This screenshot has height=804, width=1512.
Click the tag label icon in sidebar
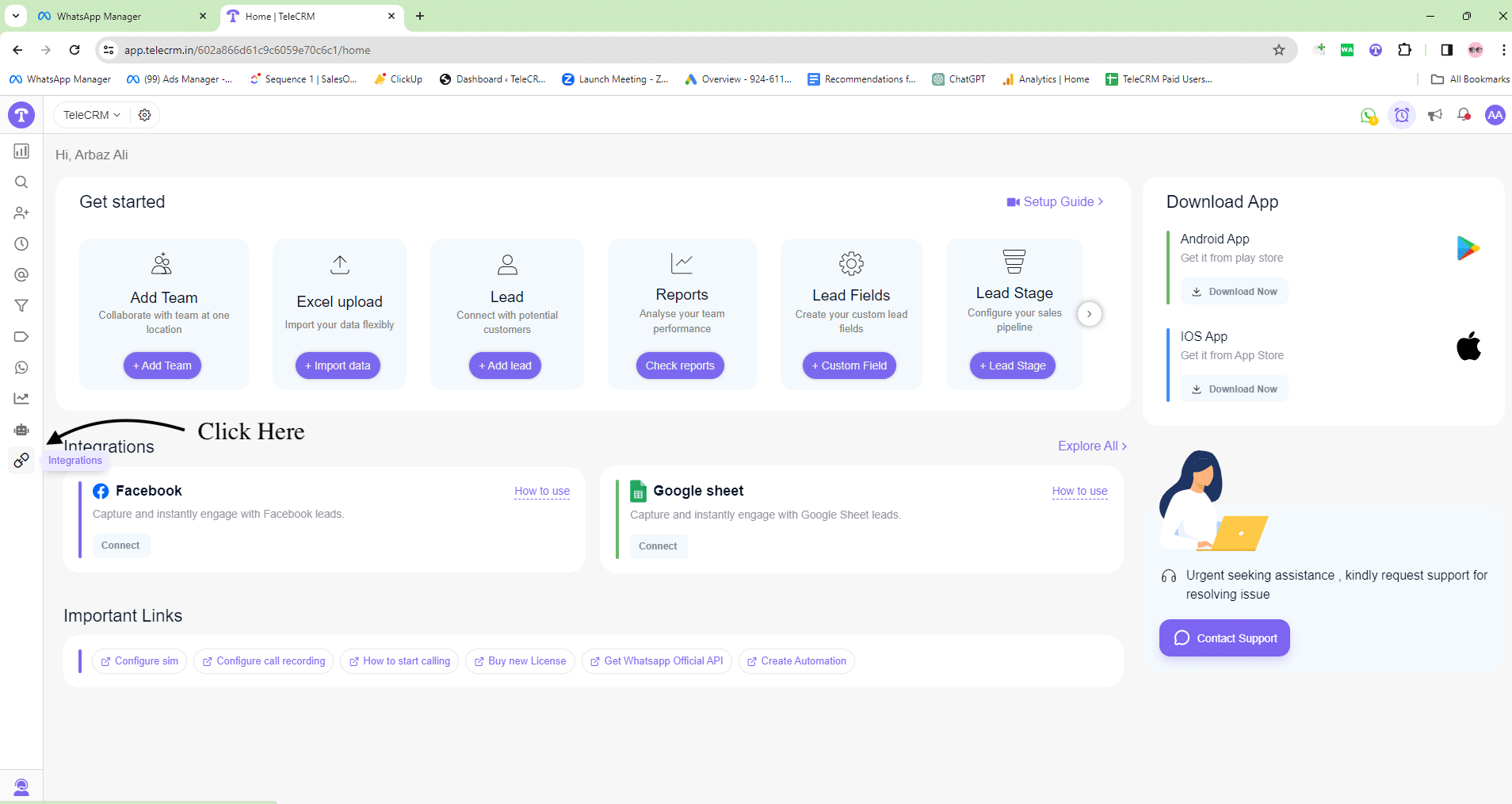(21, 336)
